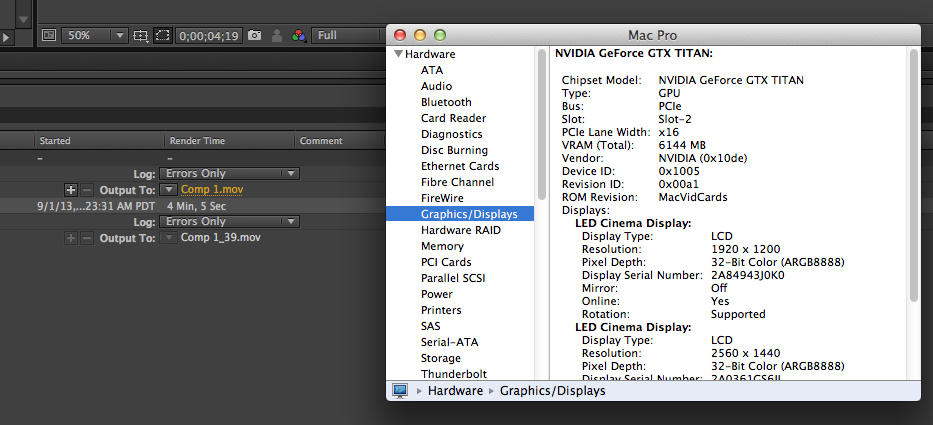Click the Started column header
This screenshot has width=933, height=425.
[55, 141]
